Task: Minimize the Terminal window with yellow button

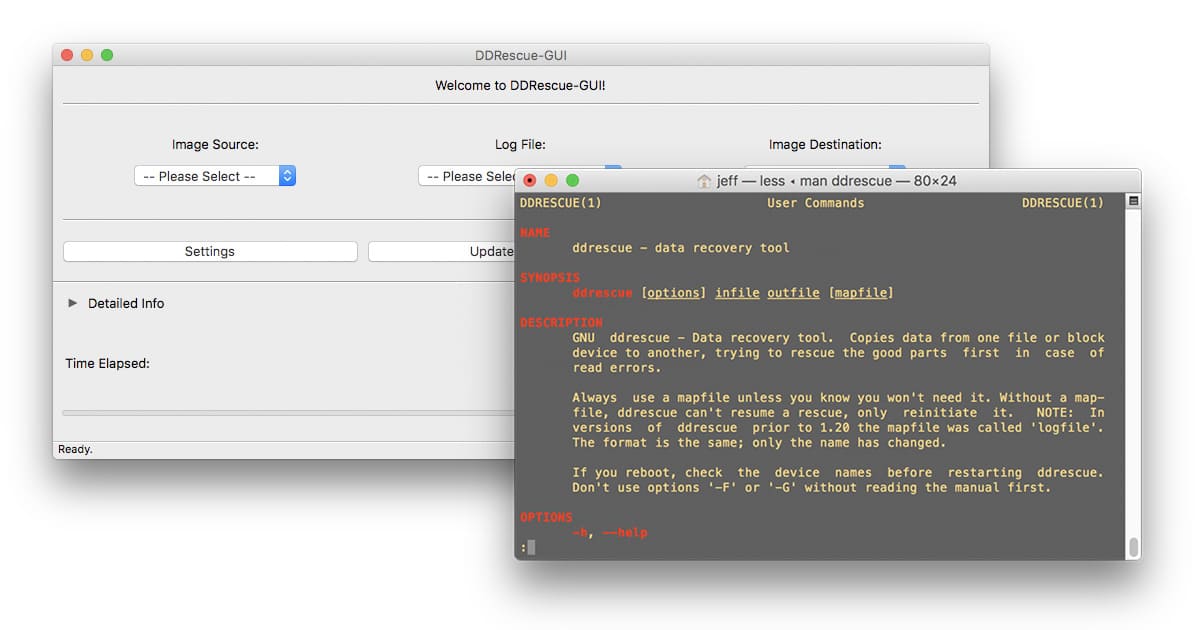Action: (551, 181)
